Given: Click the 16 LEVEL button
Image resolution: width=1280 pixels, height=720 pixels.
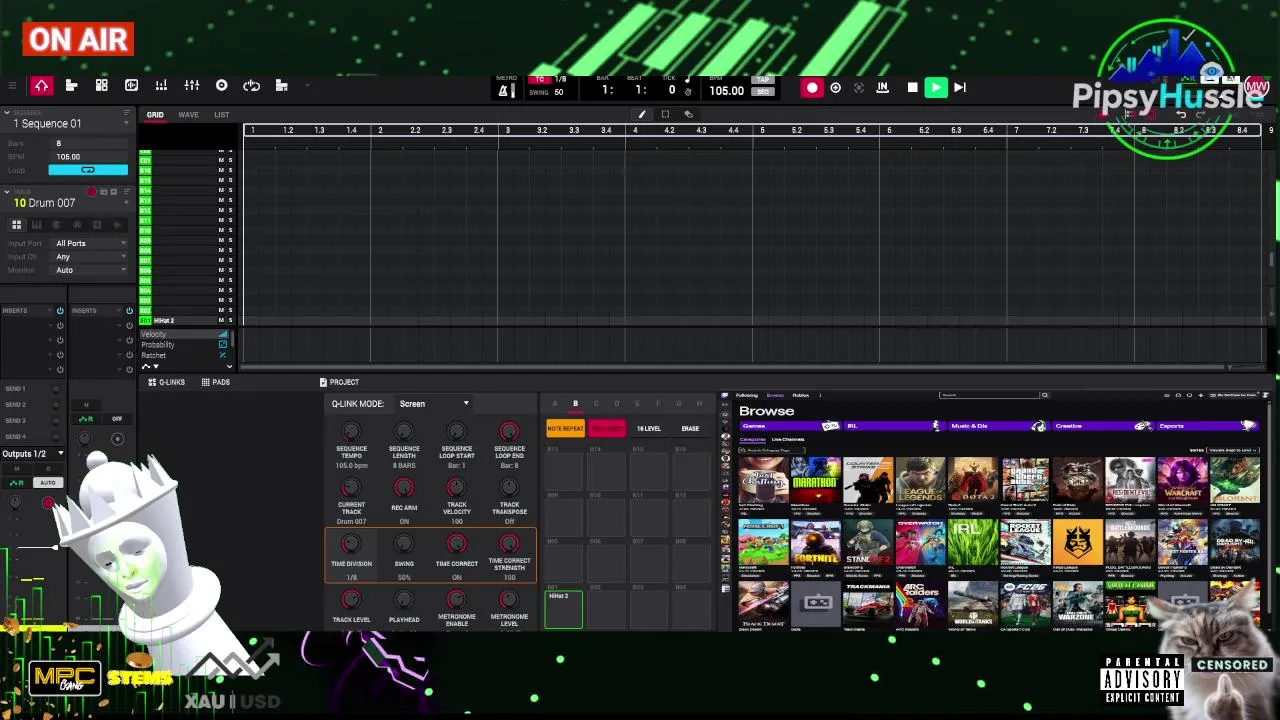Looking at the screenshot, I should (x=649, y=429).
